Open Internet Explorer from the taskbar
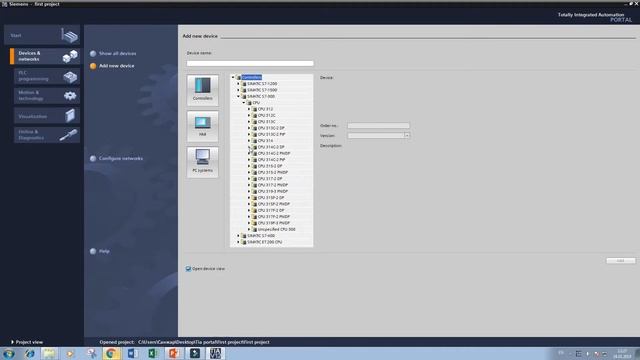Image resolution: width=640 pixels, height=360 pixels. click(x=29, y=353)
